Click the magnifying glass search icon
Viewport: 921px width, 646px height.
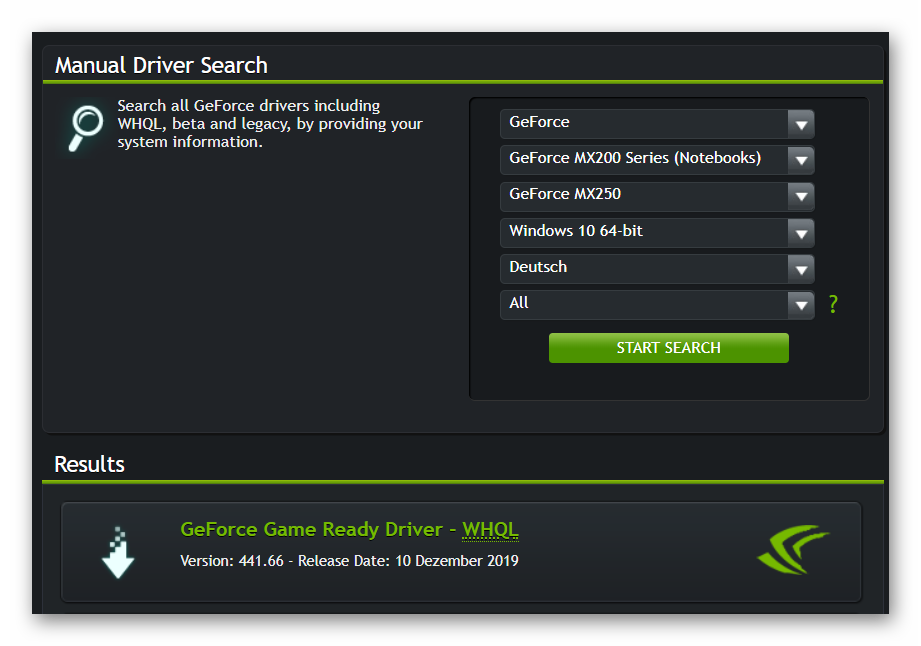86,128
